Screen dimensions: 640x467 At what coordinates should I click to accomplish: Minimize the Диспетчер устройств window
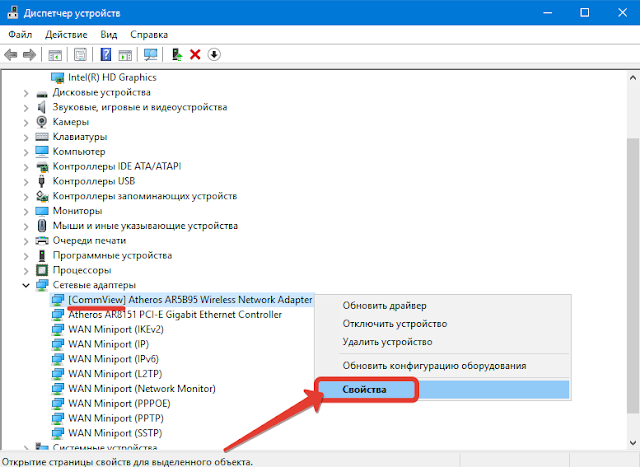tap(547, 13)
